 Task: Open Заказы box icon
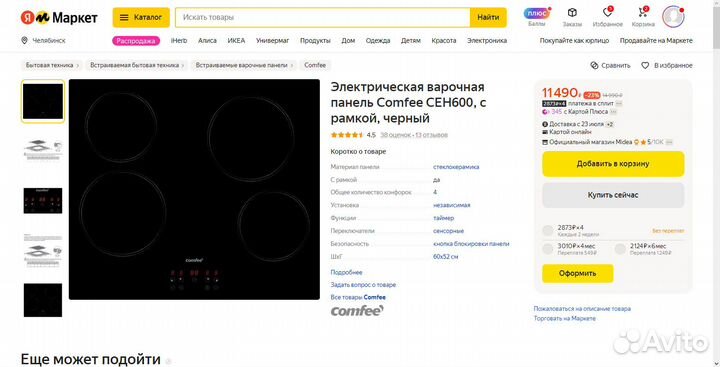pos(572,17)
